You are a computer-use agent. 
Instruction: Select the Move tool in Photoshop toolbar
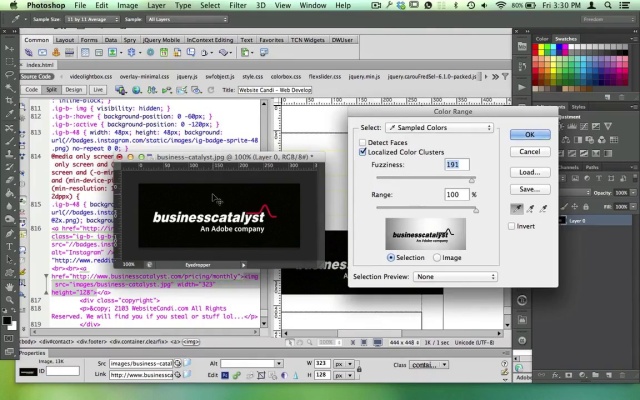[x=9, y=48]
